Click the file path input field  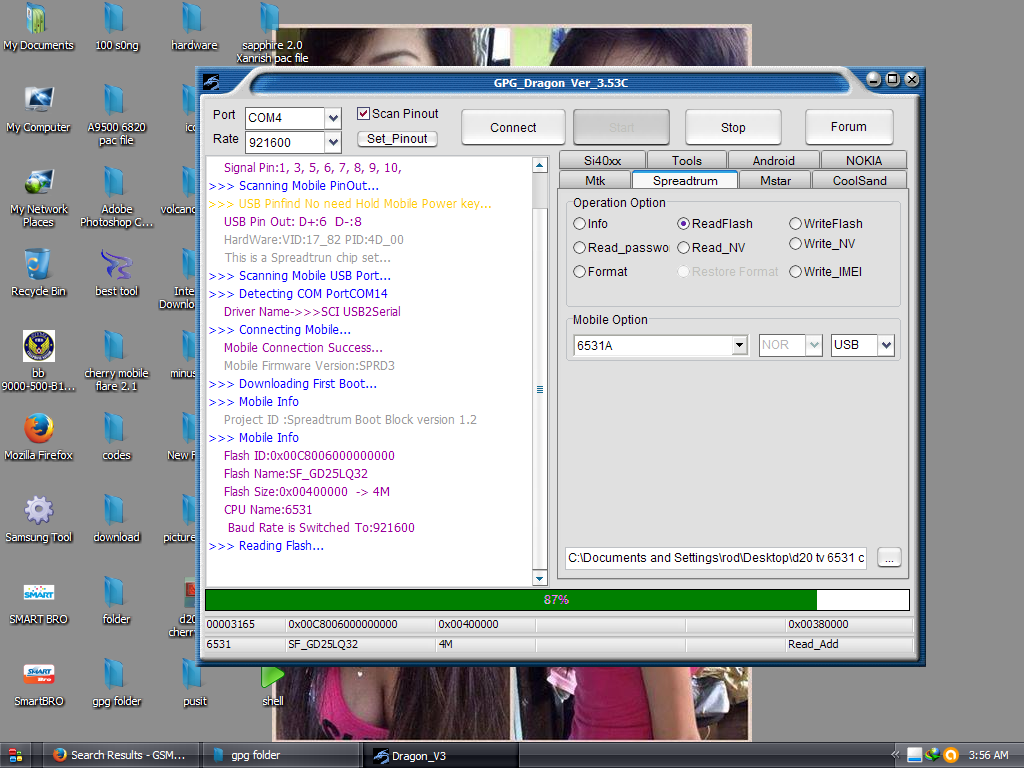[716, 558]
